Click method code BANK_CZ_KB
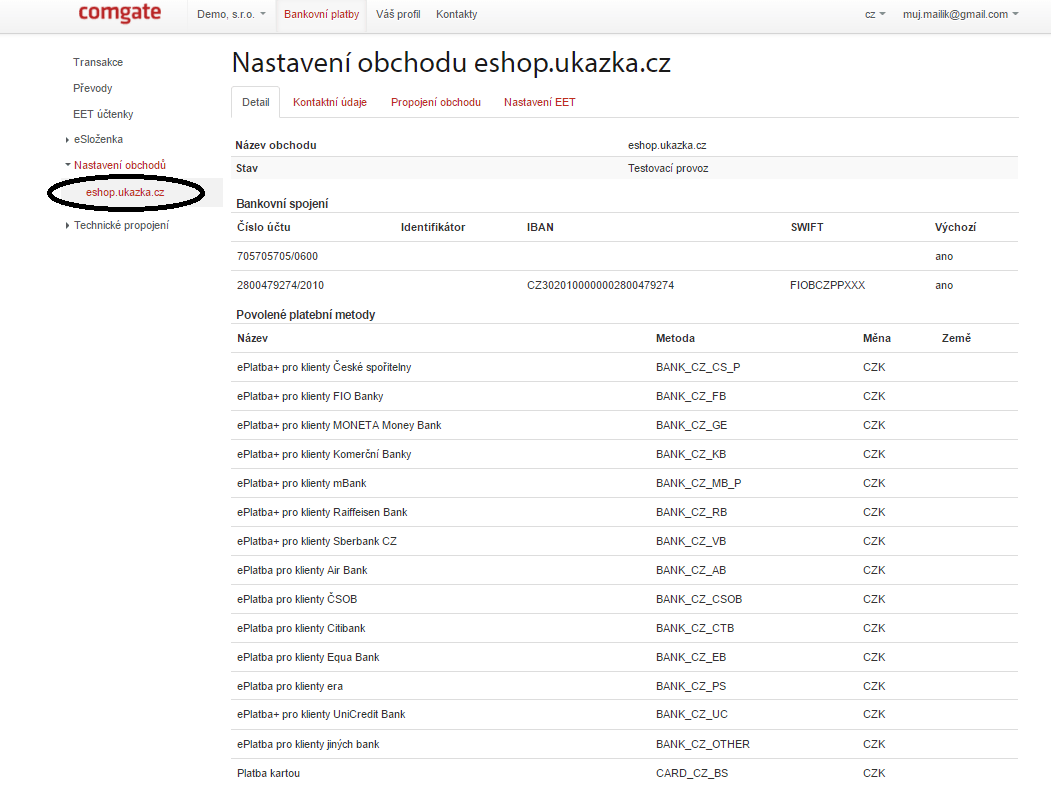This screenshot has height=795, width=1051. pos(691,454)
